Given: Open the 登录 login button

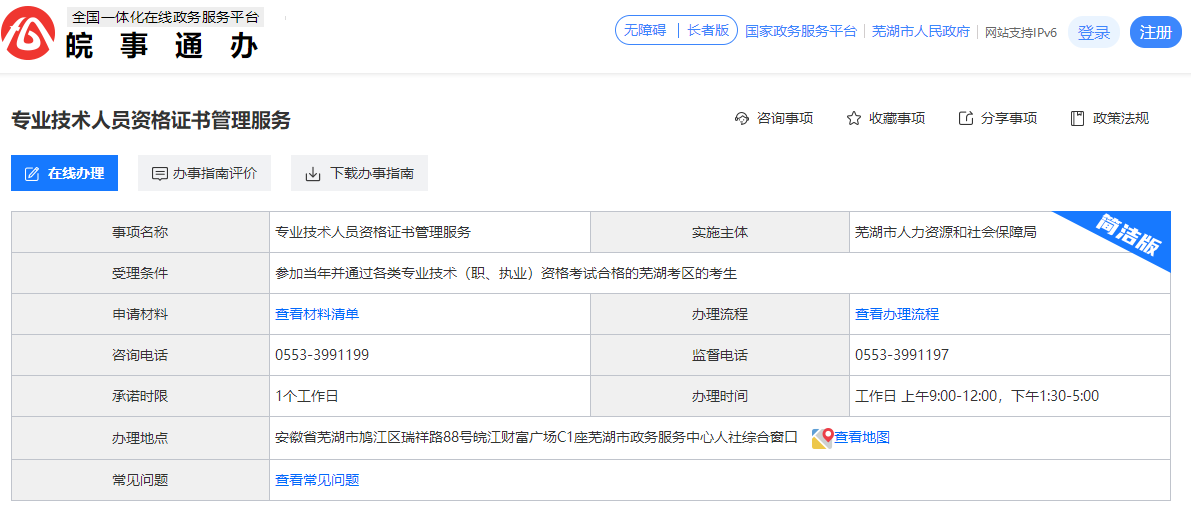Looking at the screenshot, I should point(1093,32).
